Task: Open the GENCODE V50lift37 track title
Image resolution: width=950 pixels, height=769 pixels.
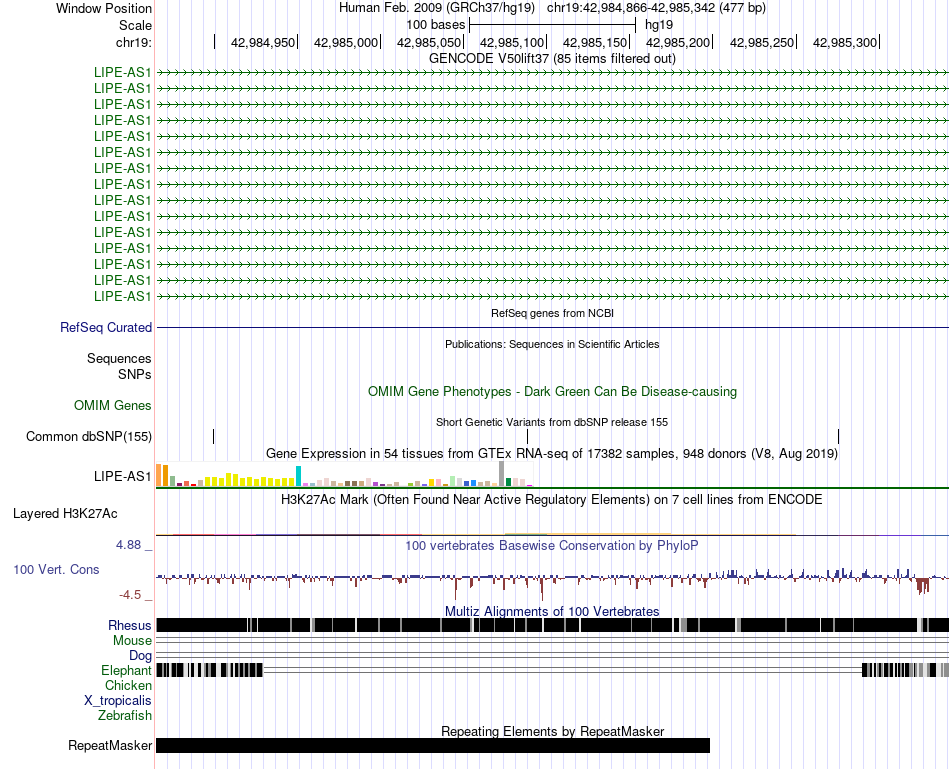Action: [552, 59]
